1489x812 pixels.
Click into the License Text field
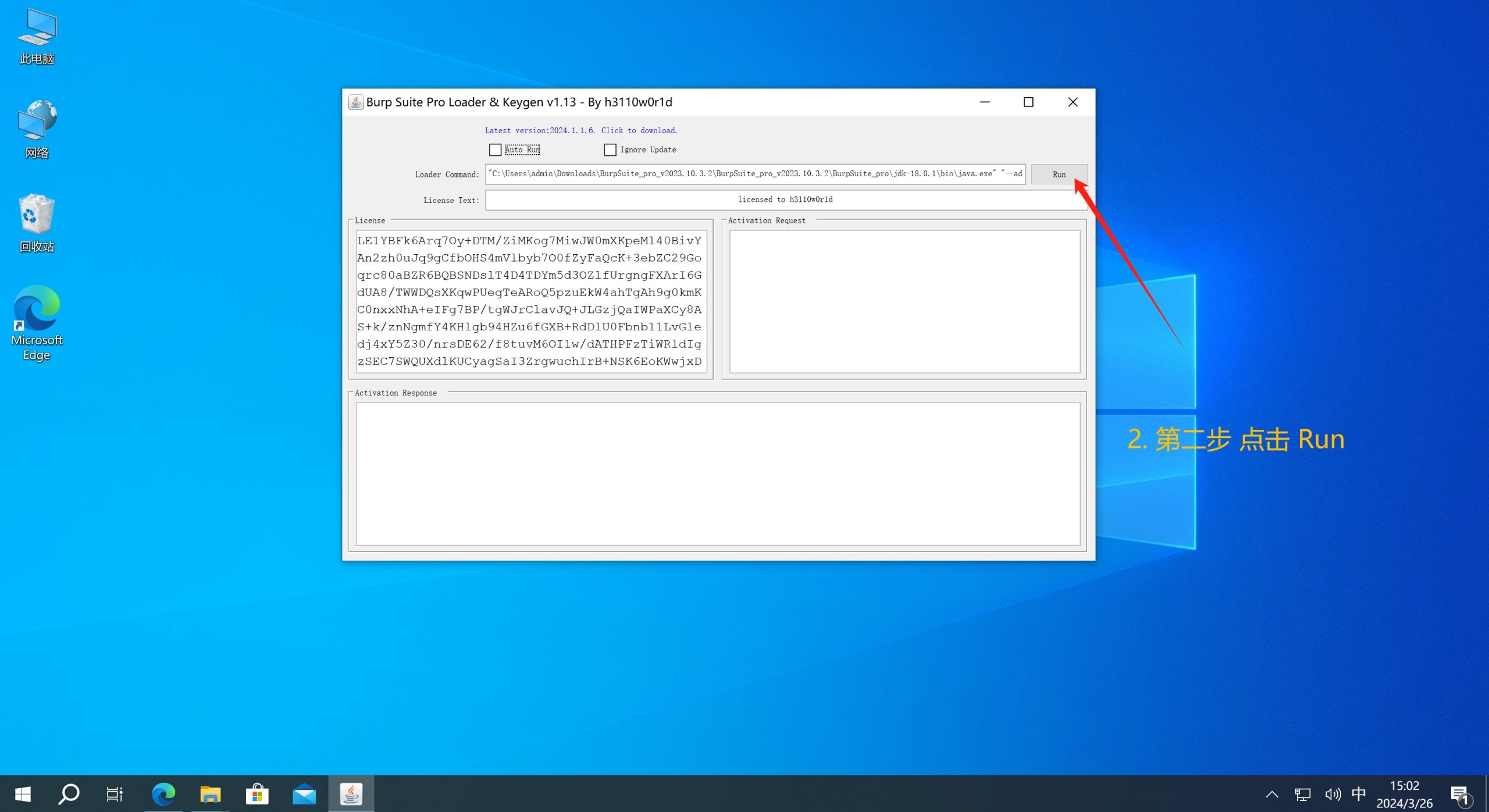click(x=785, y=200)
